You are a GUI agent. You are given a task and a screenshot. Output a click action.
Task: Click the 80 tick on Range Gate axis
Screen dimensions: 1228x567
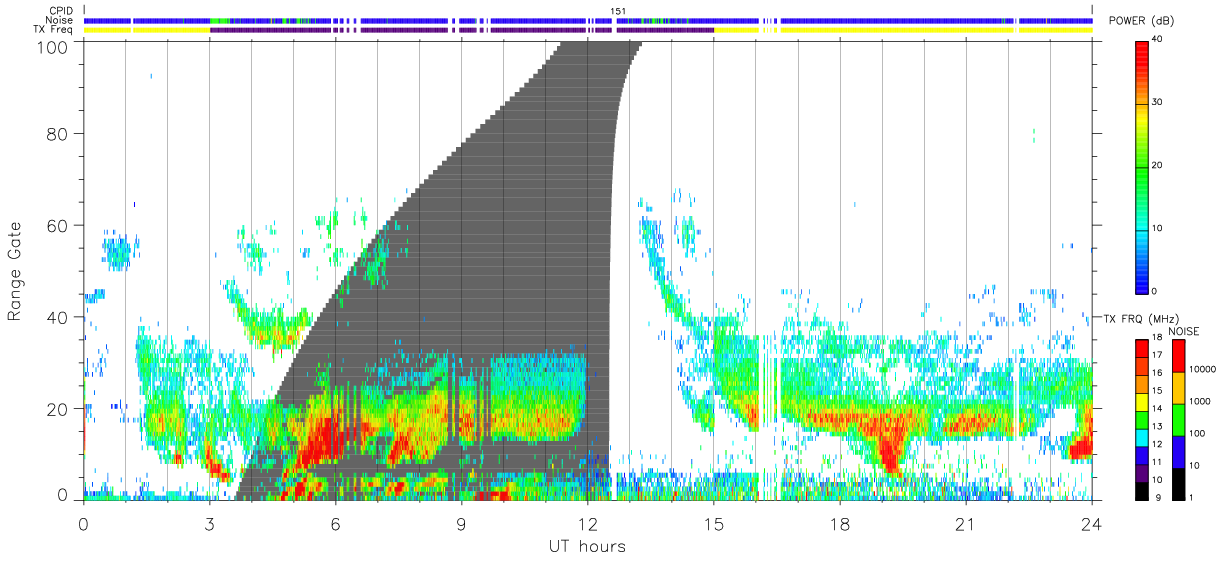(x=56, y=133)
